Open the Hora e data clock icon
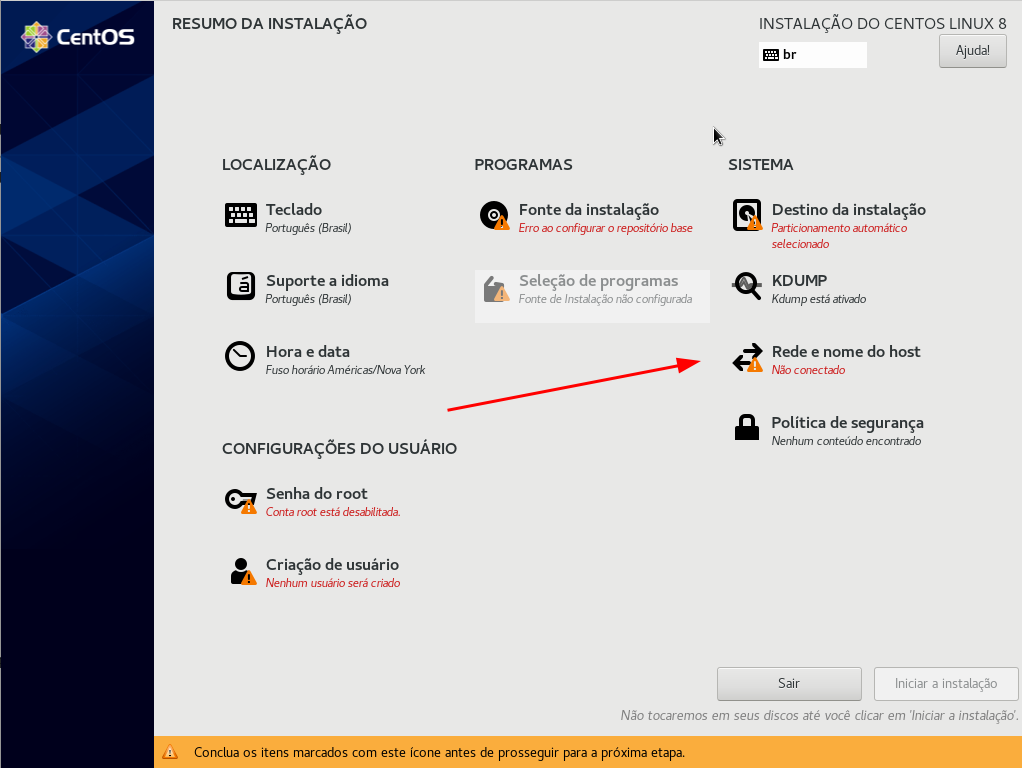The image size is (1022, 768). (240, 357)
